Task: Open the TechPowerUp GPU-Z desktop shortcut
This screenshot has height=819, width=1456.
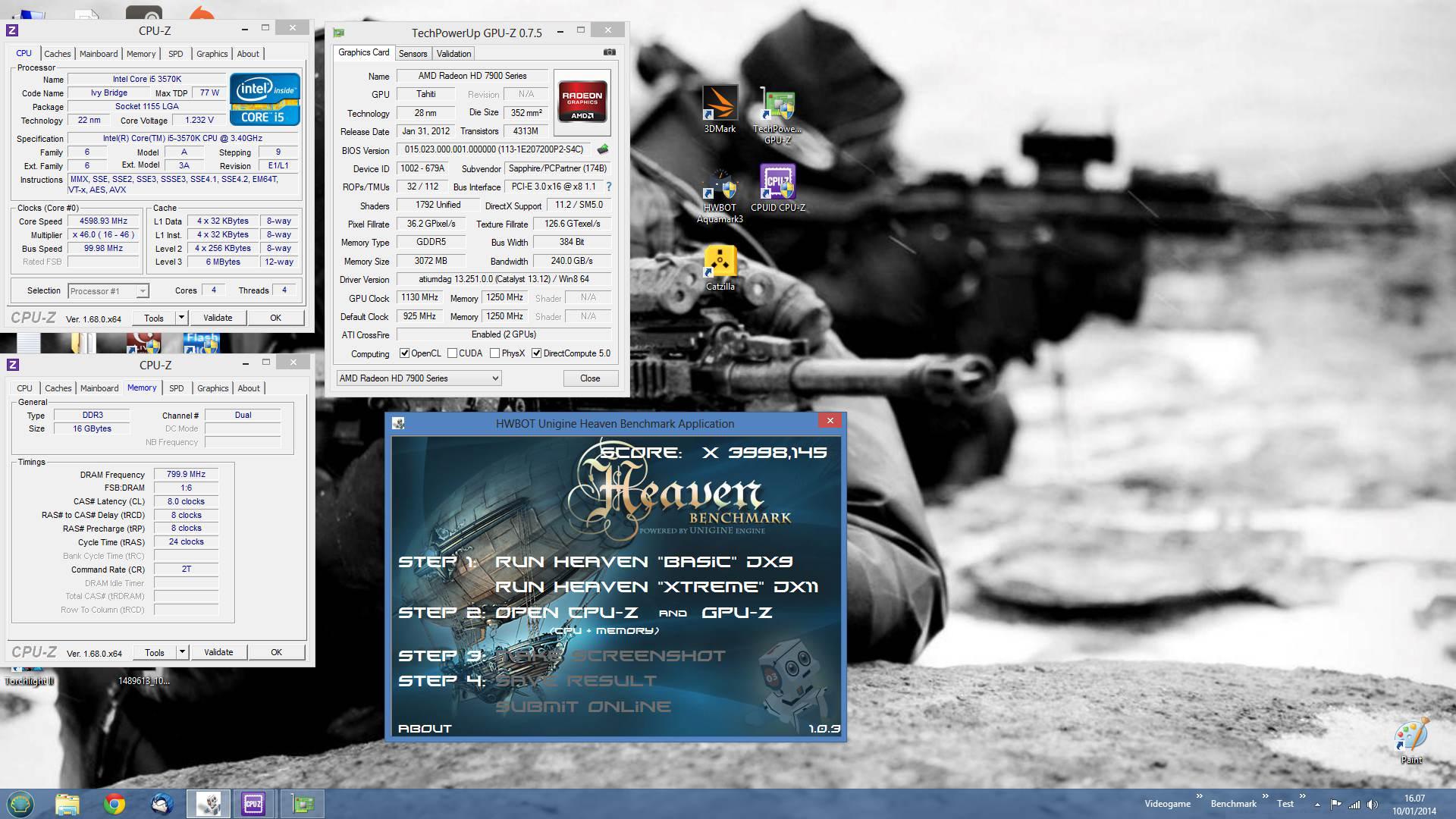Action: point(777,115)
